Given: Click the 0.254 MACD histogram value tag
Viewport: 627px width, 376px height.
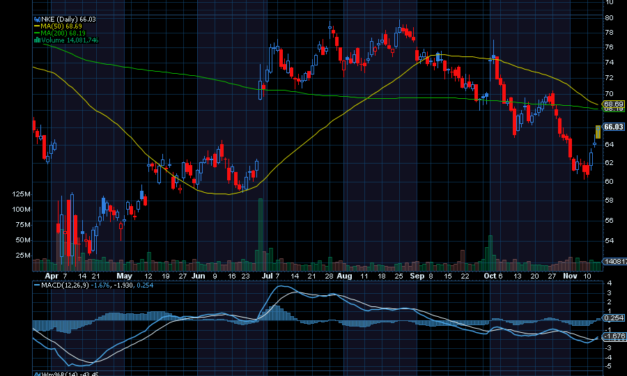Looking at the screenshot, I should 614,318.
